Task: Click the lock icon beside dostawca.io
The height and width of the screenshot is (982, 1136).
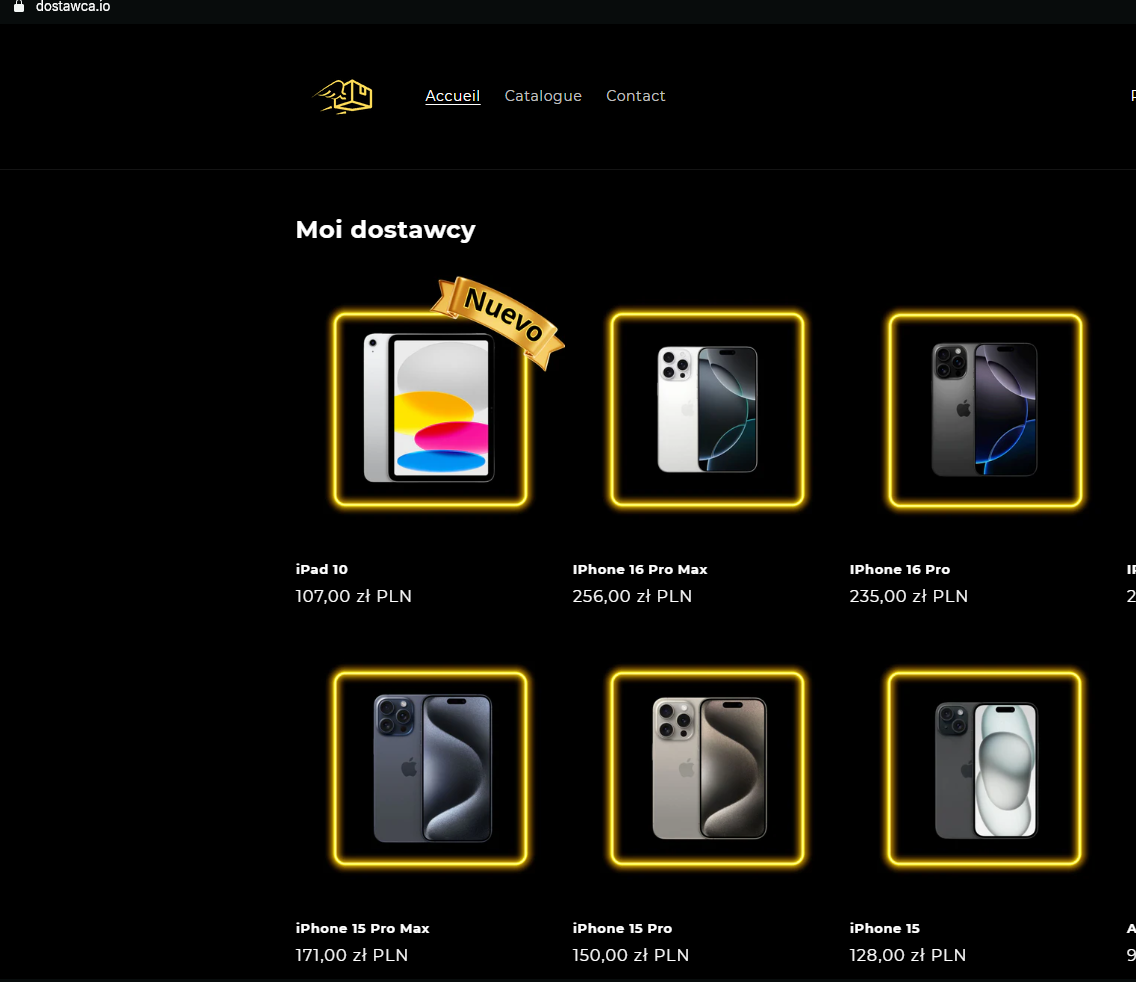Action: coord(19,7)
